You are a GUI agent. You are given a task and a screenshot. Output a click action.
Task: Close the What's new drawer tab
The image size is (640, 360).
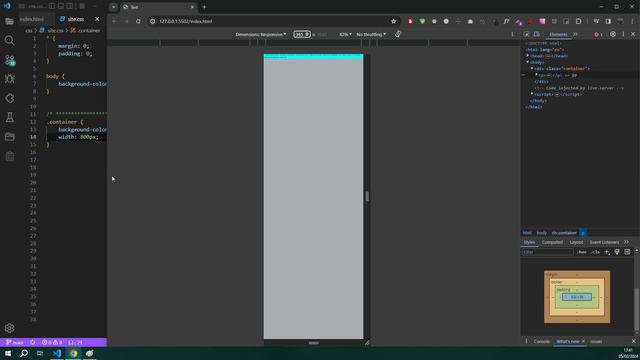point(583,341)
